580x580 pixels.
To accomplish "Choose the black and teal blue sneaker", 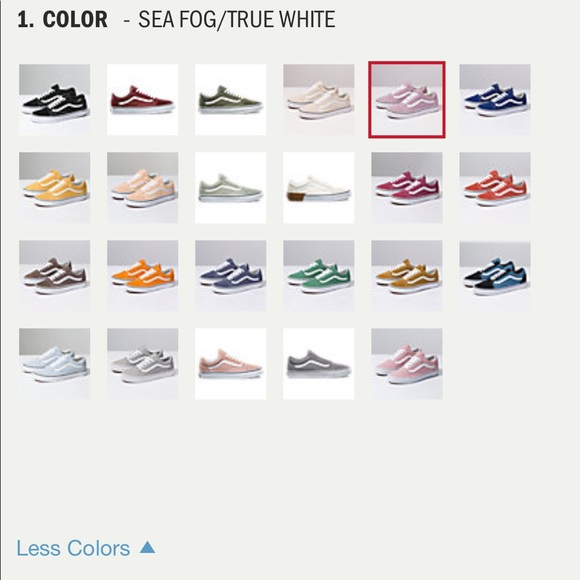I will click(x=495, y=276).
